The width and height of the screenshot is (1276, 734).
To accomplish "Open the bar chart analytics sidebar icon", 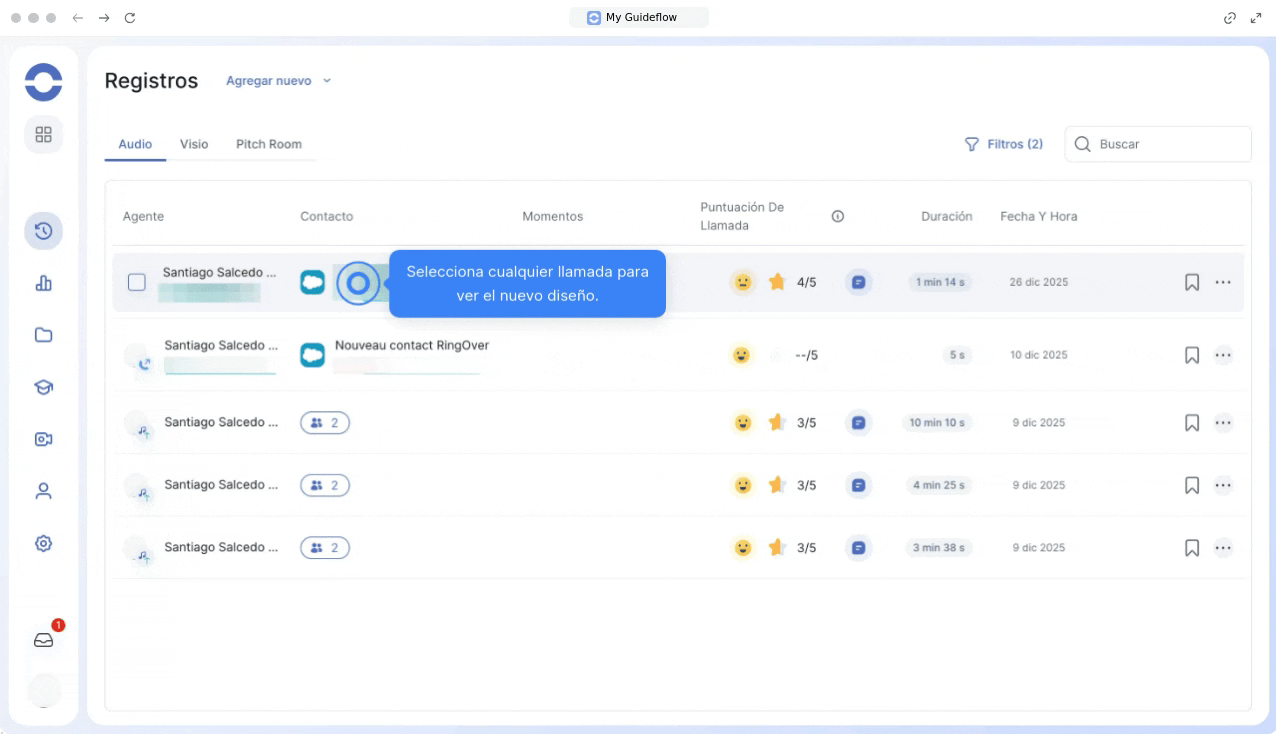I will click(43, 283).
